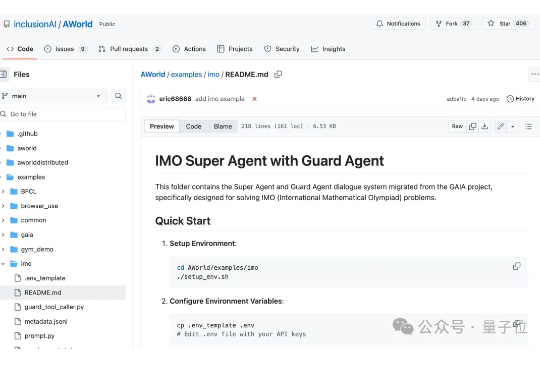Image resolution: width=540 pixels, height=372 pixels.
Task: Open the Security tab
Action: point(282,49)
